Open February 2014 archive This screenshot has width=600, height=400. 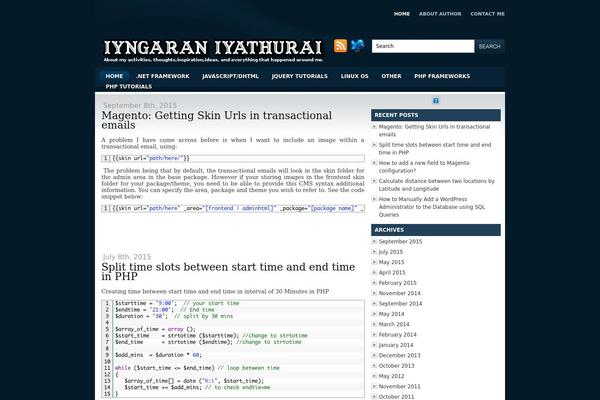tap(398, 335)
